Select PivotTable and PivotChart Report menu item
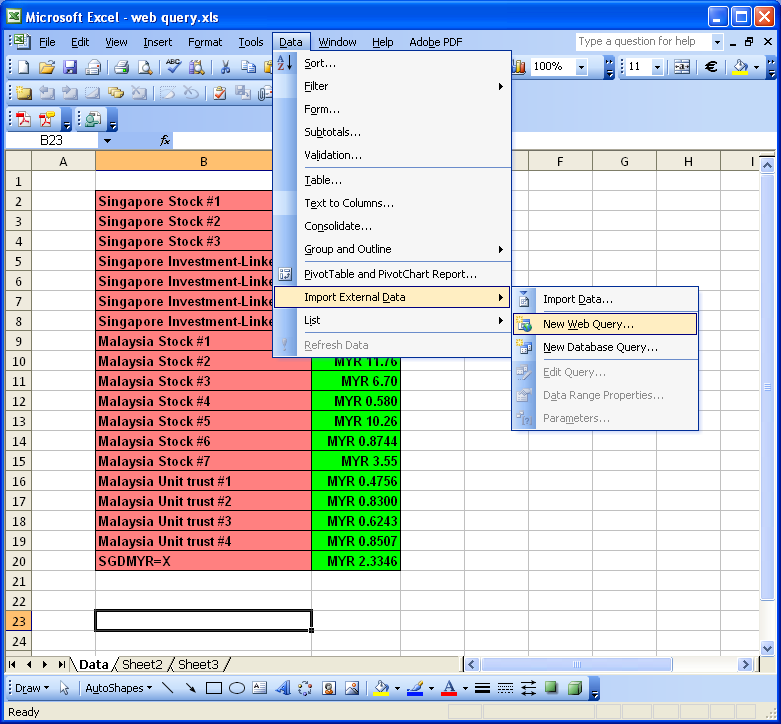The height and width of the screenshot is (724, 781). tap(390, 274)
